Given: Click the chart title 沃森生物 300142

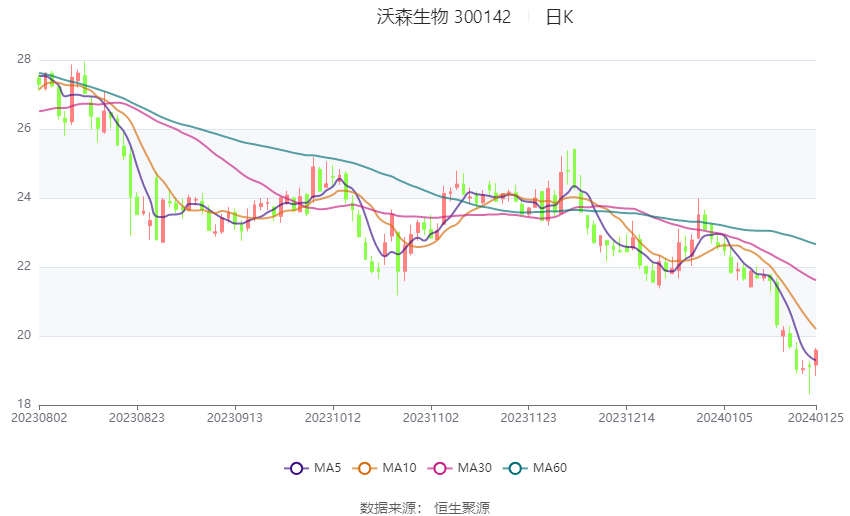Looking at the screenshot, I should coord(443,17).
